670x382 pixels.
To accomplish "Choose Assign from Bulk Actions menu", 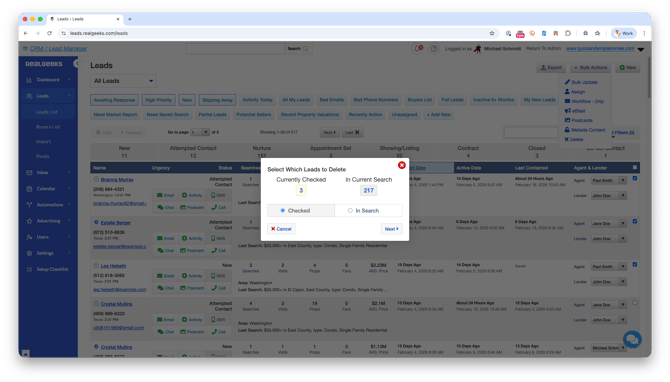I will click(x=575, y=92).
